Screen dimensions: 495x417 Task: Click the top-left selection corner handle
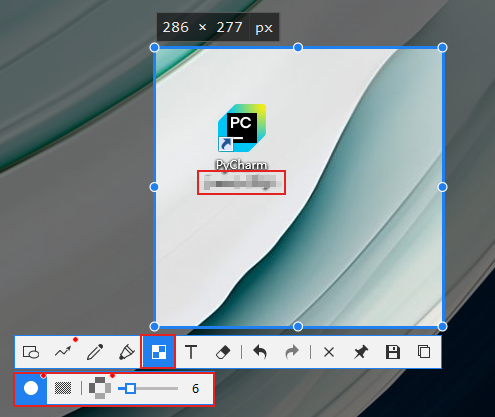pyautogui.click(x=154, y=48)
